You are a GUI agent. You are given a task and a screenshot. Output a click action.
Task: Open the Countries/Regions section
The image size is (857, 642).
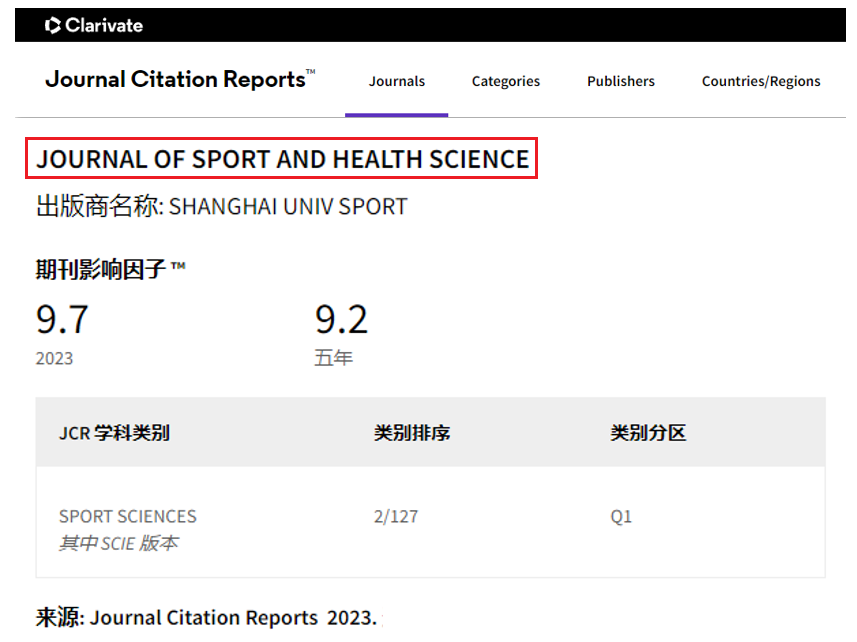760,81
